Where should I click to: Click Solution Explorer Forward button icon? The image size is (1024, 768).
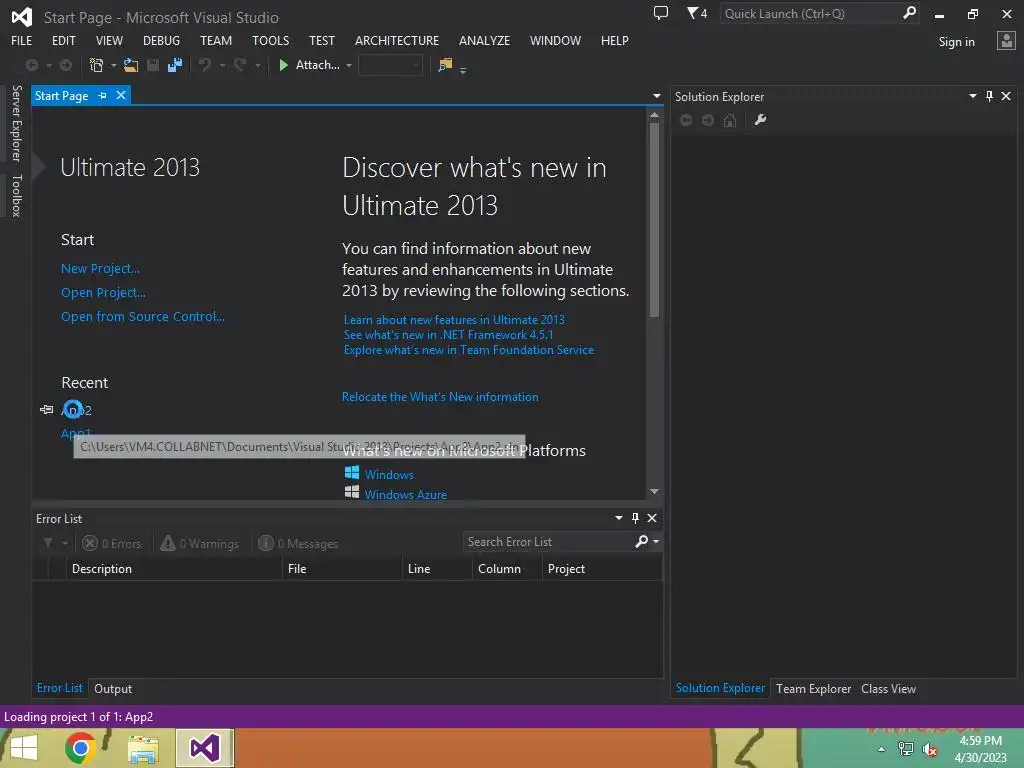click(708, 120)
